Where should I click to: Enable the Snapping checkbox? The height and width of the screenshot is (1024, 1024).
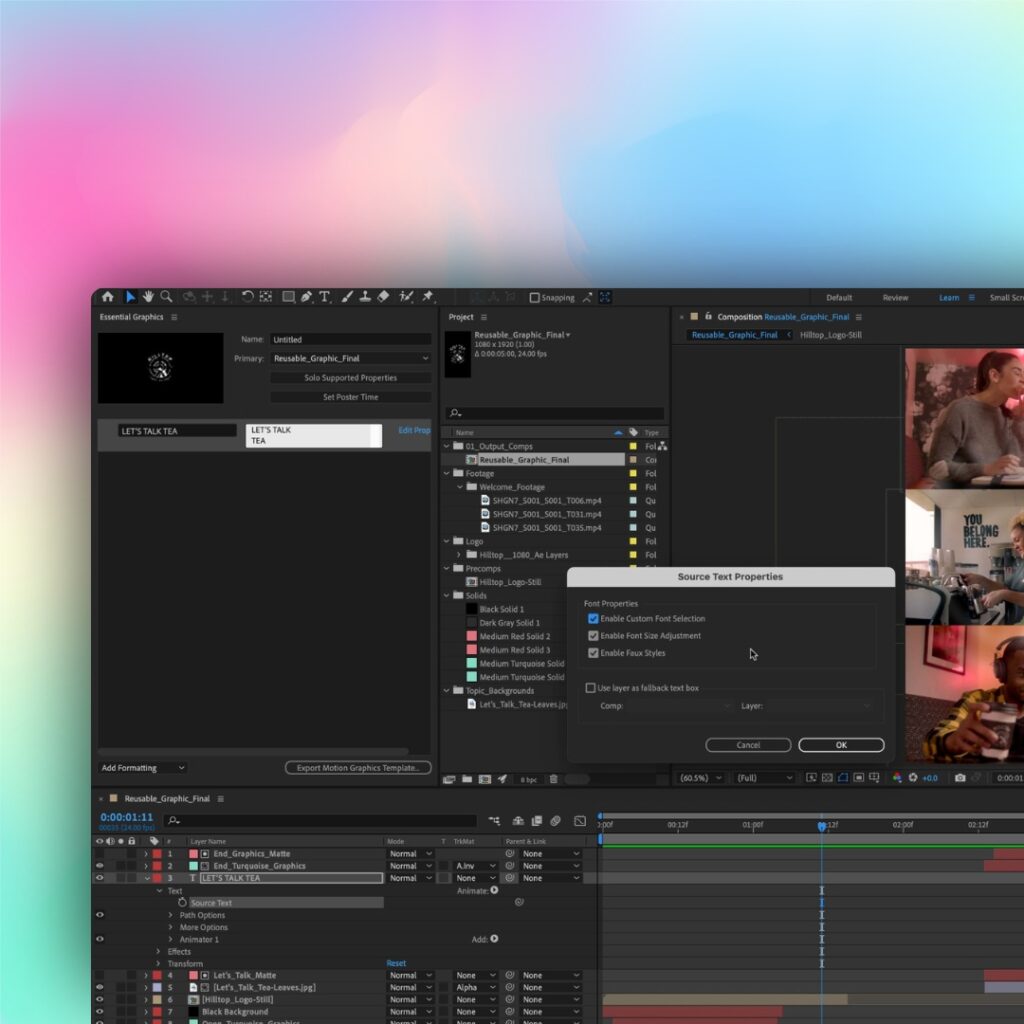pos(534,297)
